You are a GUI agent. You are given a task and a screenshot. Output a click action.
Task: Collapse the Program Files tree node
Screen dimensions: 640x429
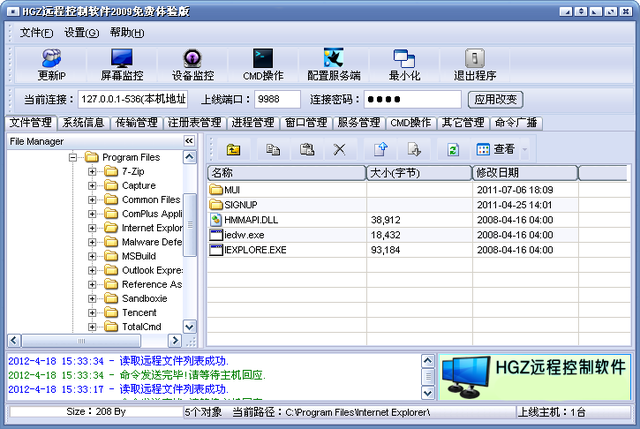(73, 157)
